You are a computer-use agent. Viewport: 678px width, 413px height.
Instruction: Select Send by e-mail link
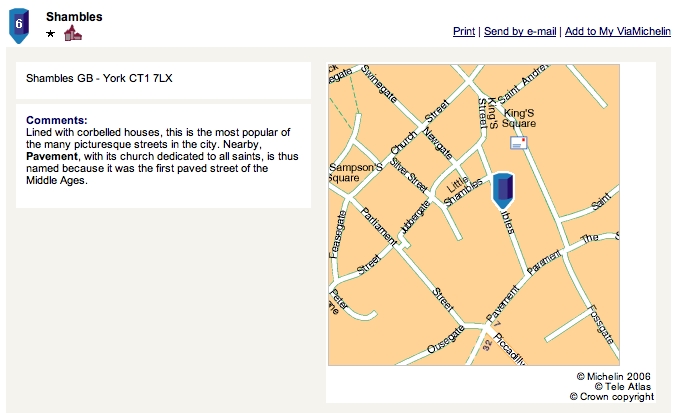pyautogui.click(x=520, y=32)
